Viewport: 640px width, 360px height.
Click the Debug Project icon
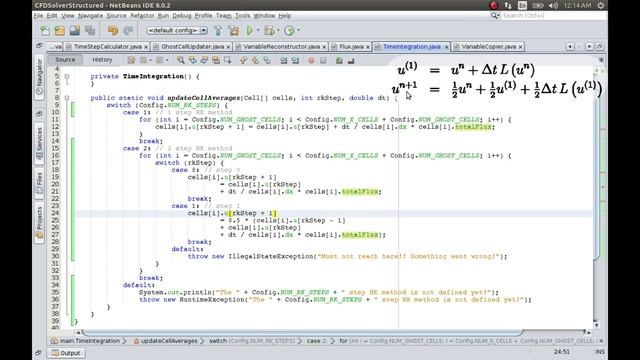coord(269,31)
